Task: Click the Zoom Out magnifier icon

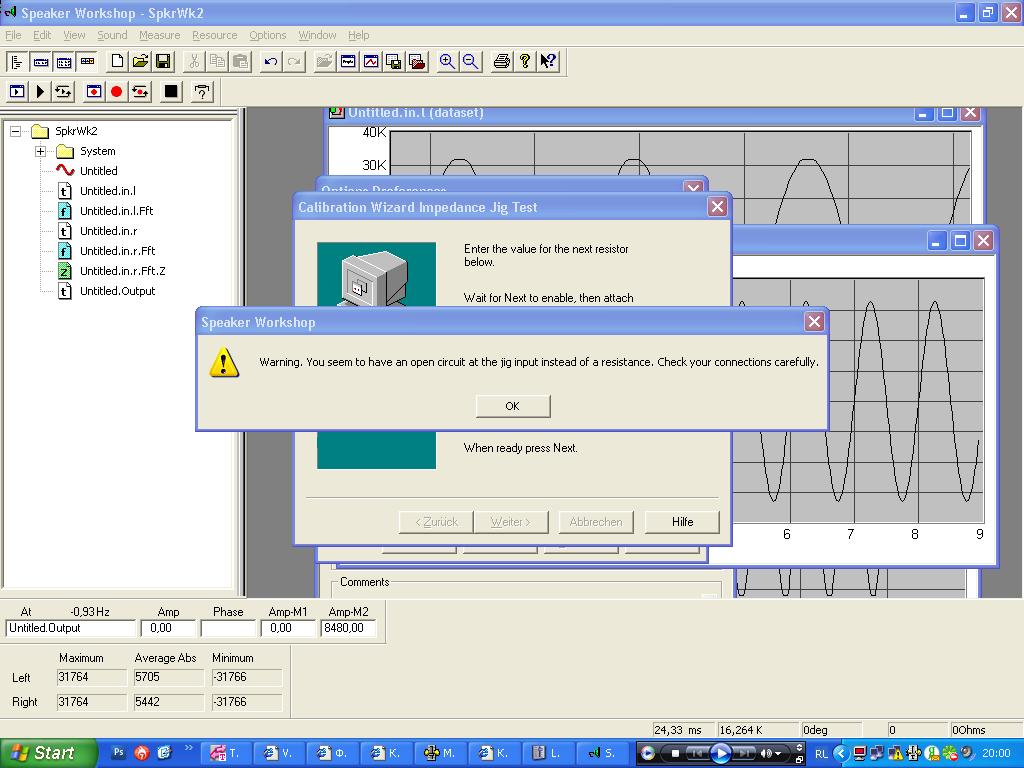Action: pyautogui.click(x=470, y=62)
